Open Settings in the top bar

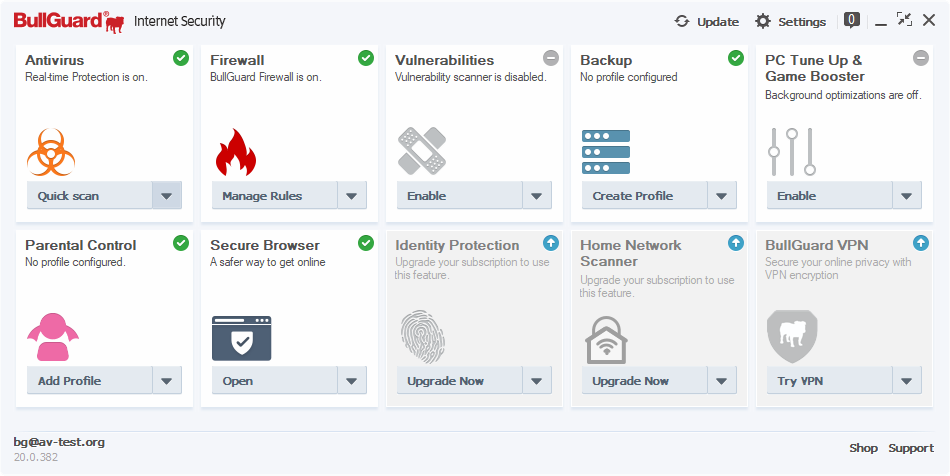point(790,21)
